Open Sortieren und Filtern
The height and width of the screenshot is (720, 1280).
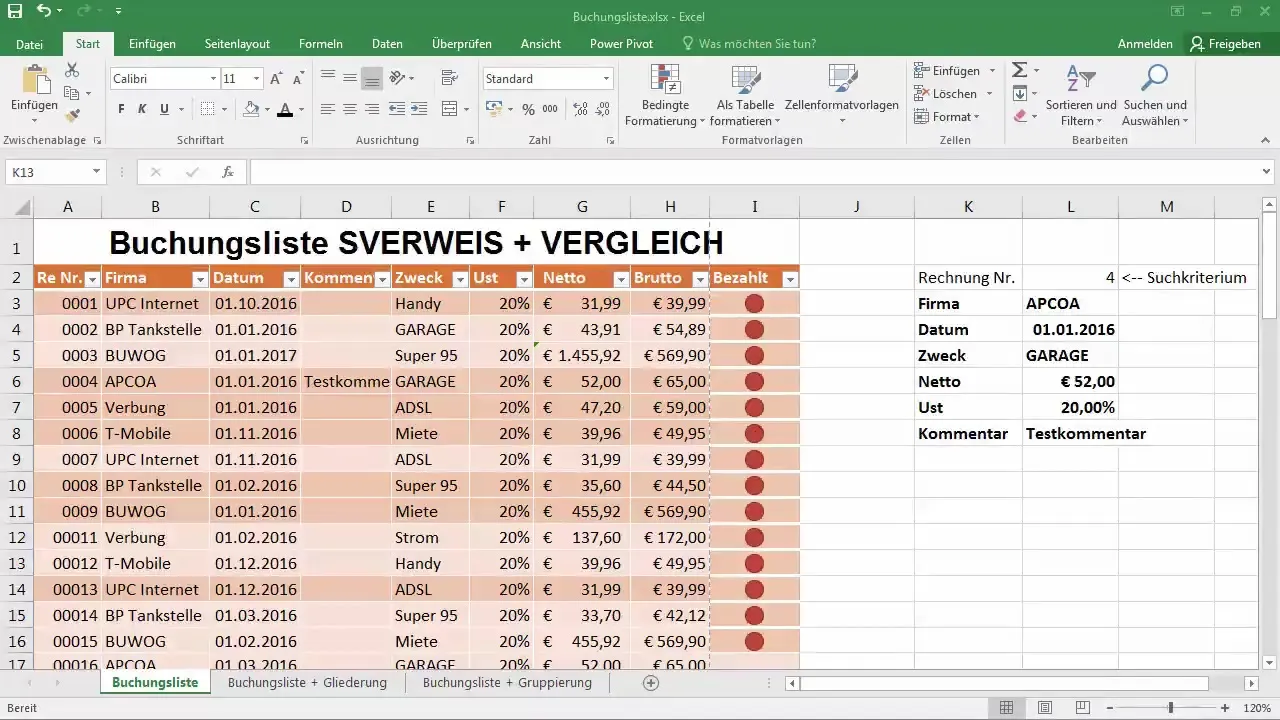[1081, 96]
